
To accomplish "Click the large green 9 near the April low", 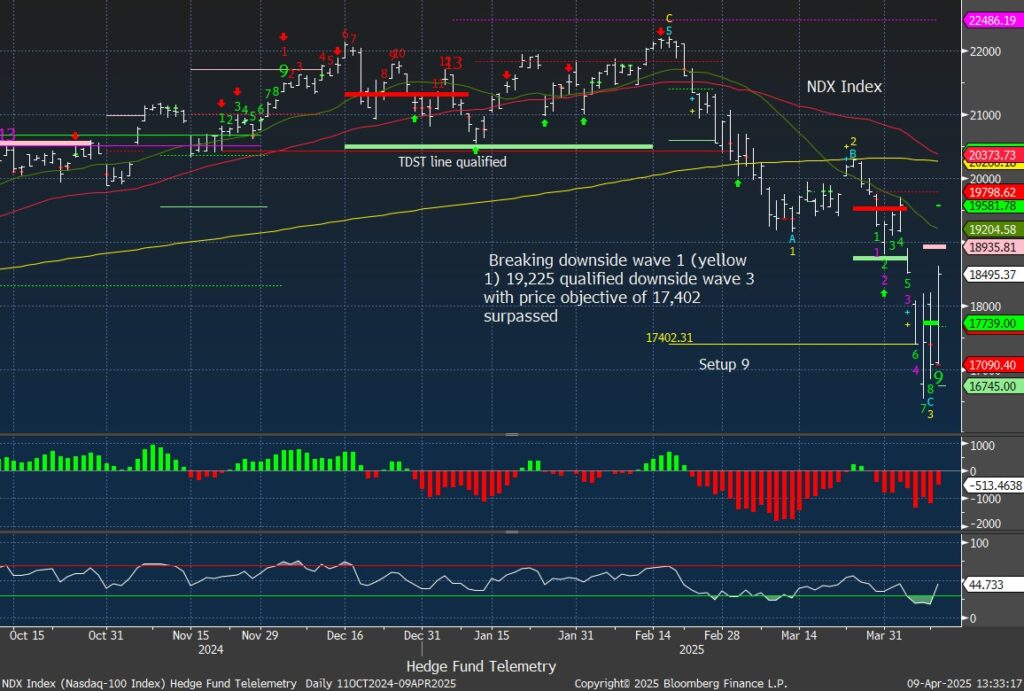I will click(938, 378).
